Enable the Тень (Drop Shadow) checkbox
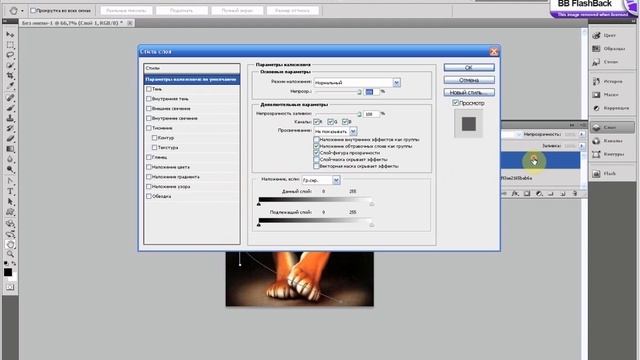The height and width of the screenshot is (360, 640). click(x=149, y=89)
